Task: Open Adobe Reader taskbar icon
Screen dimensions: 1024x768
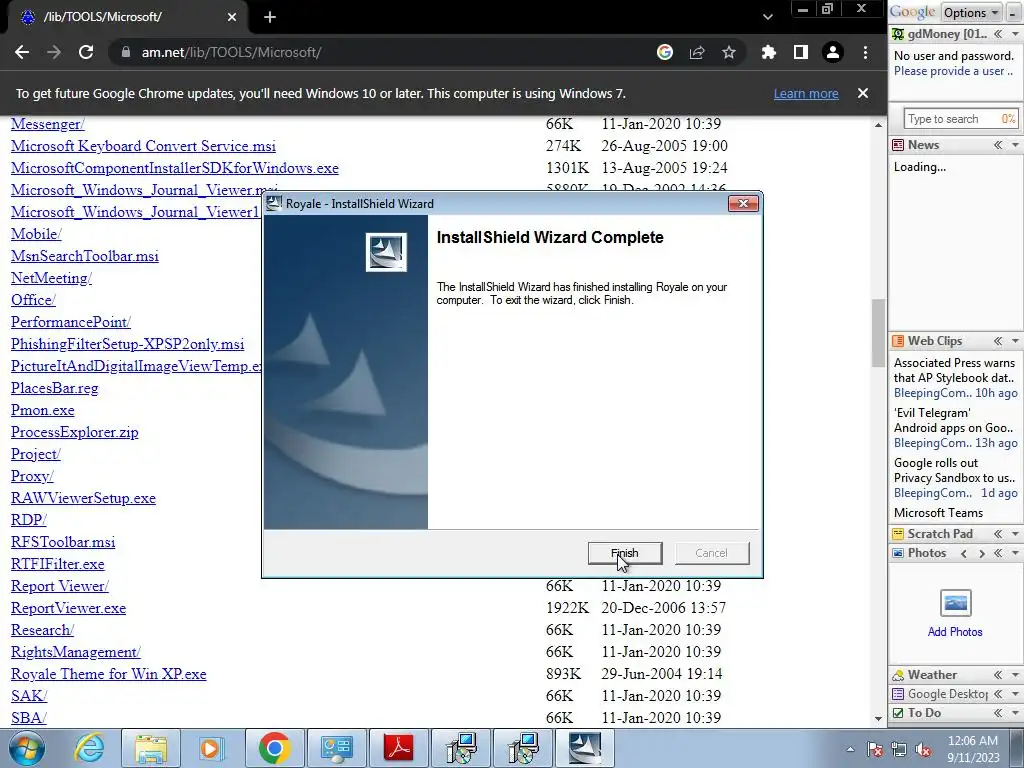Action: 399,748
